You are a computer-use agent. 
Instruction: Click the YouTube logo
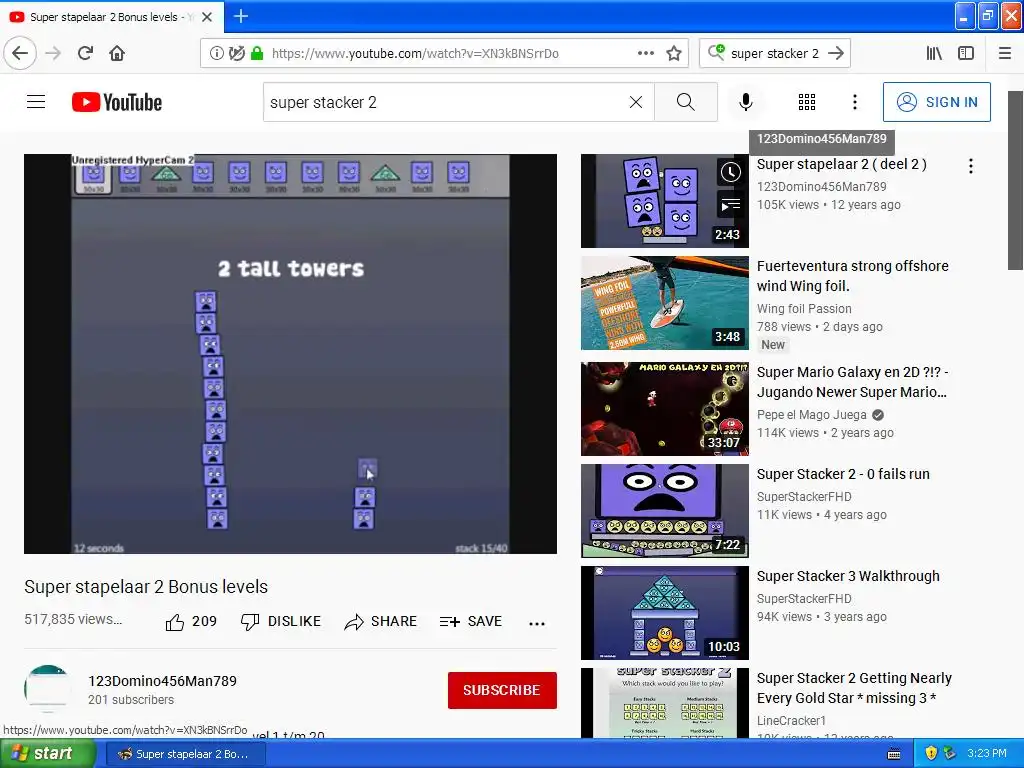[x=117, y=102]
